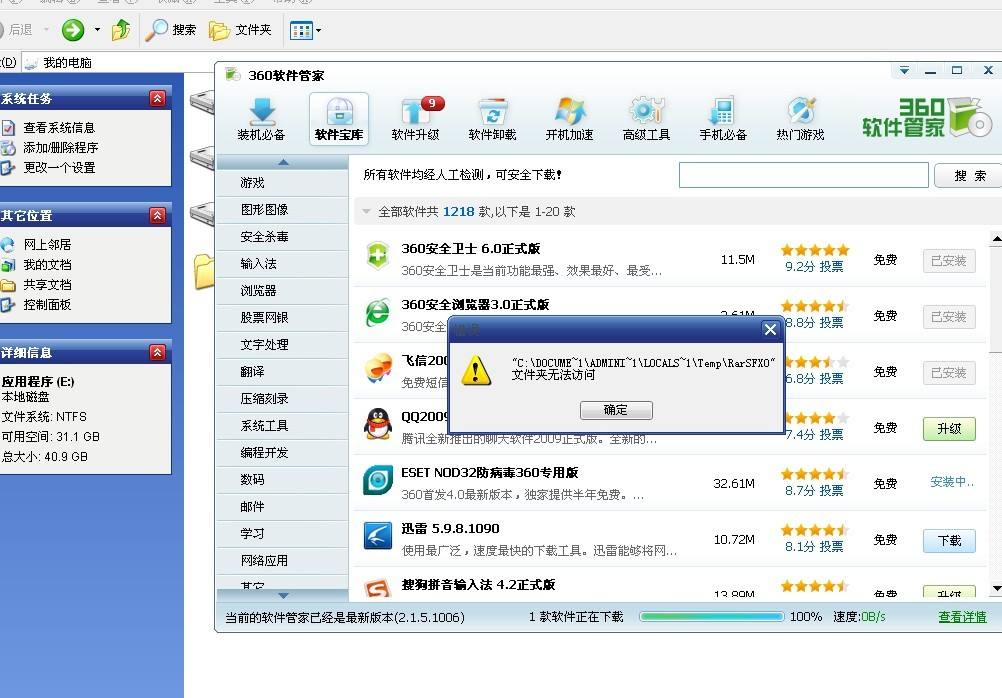Rate 迅雷 using its star rating
1002x698 pixels.
(815, 529)
